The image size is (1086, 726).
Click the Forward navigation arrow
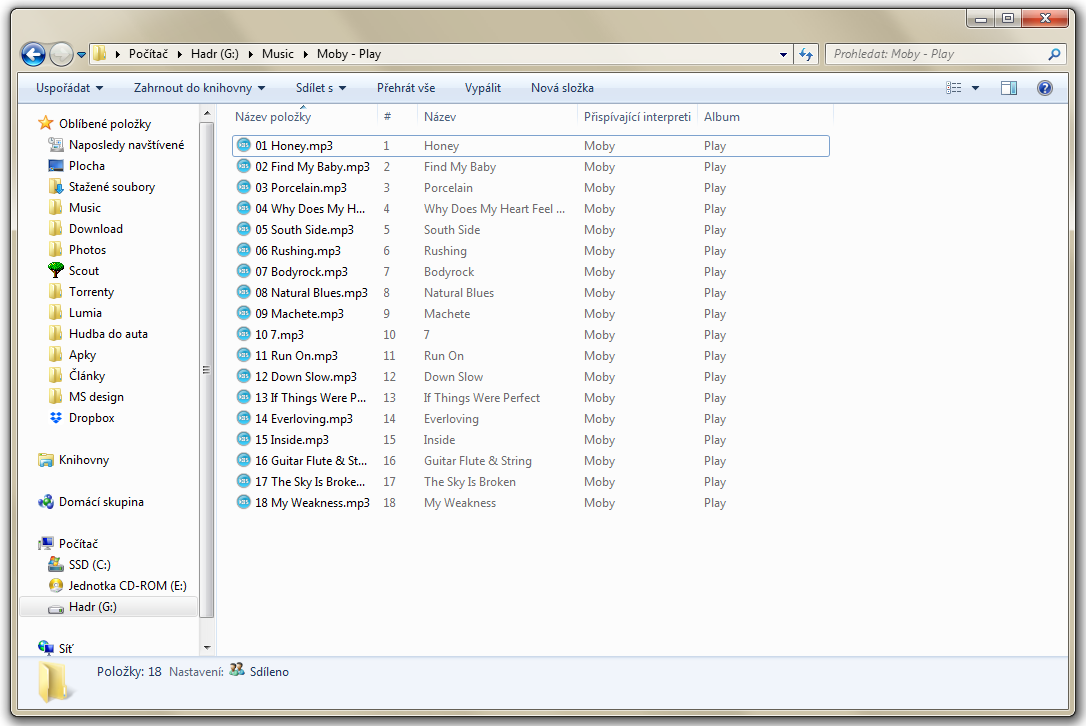(61, 54)
